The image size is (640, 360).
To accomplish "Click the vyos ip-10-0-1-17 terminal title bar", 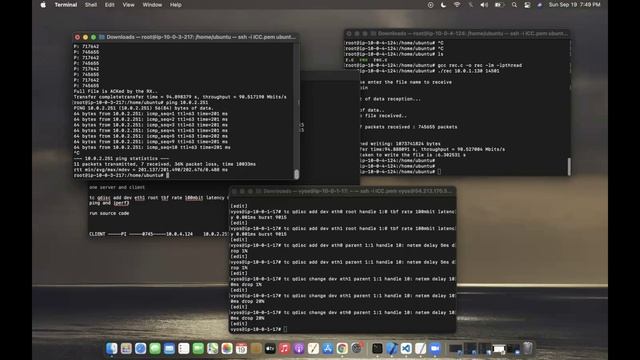I will [x=342, y=191].
